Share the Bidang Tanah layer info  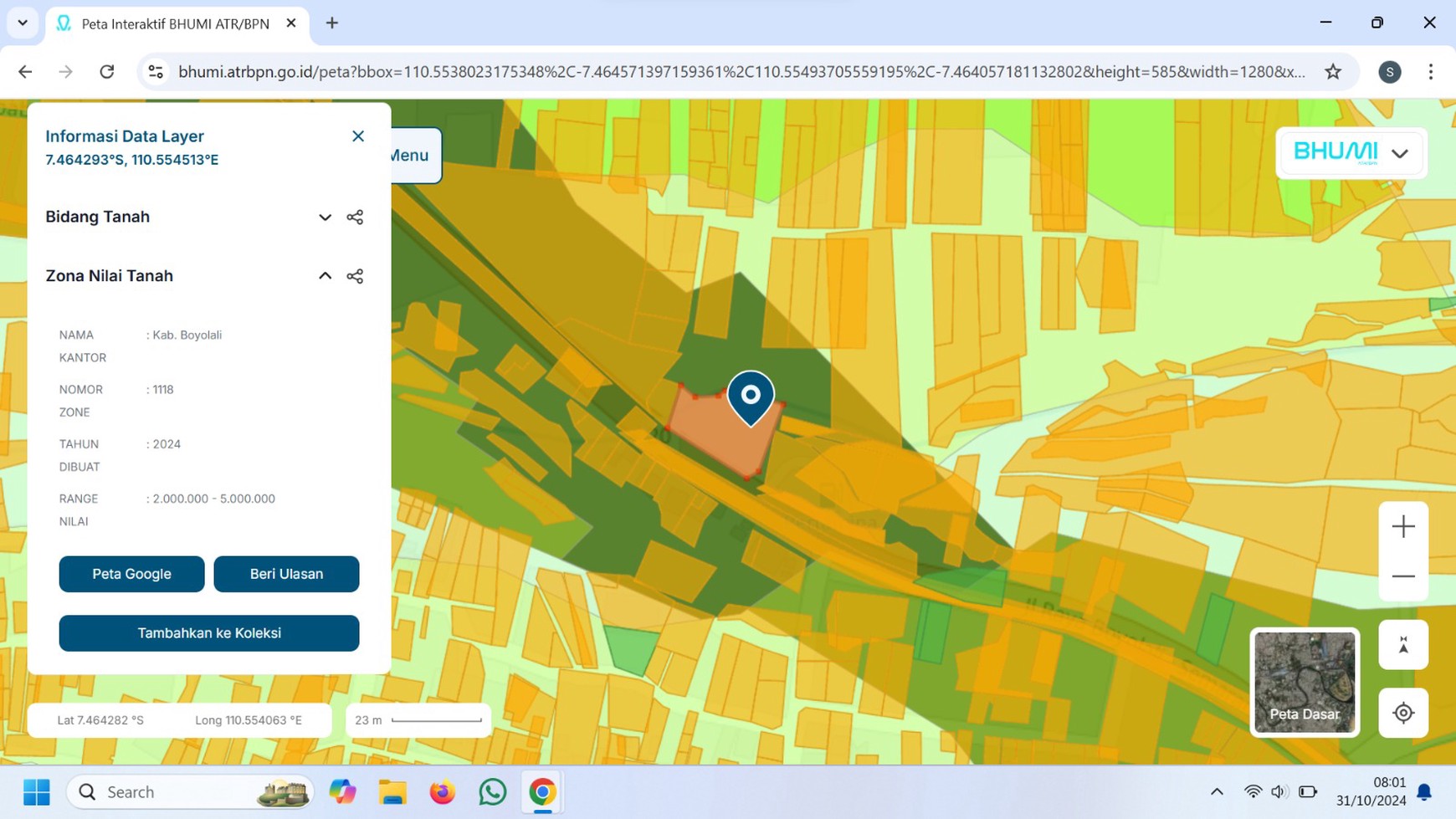[355, 218]
